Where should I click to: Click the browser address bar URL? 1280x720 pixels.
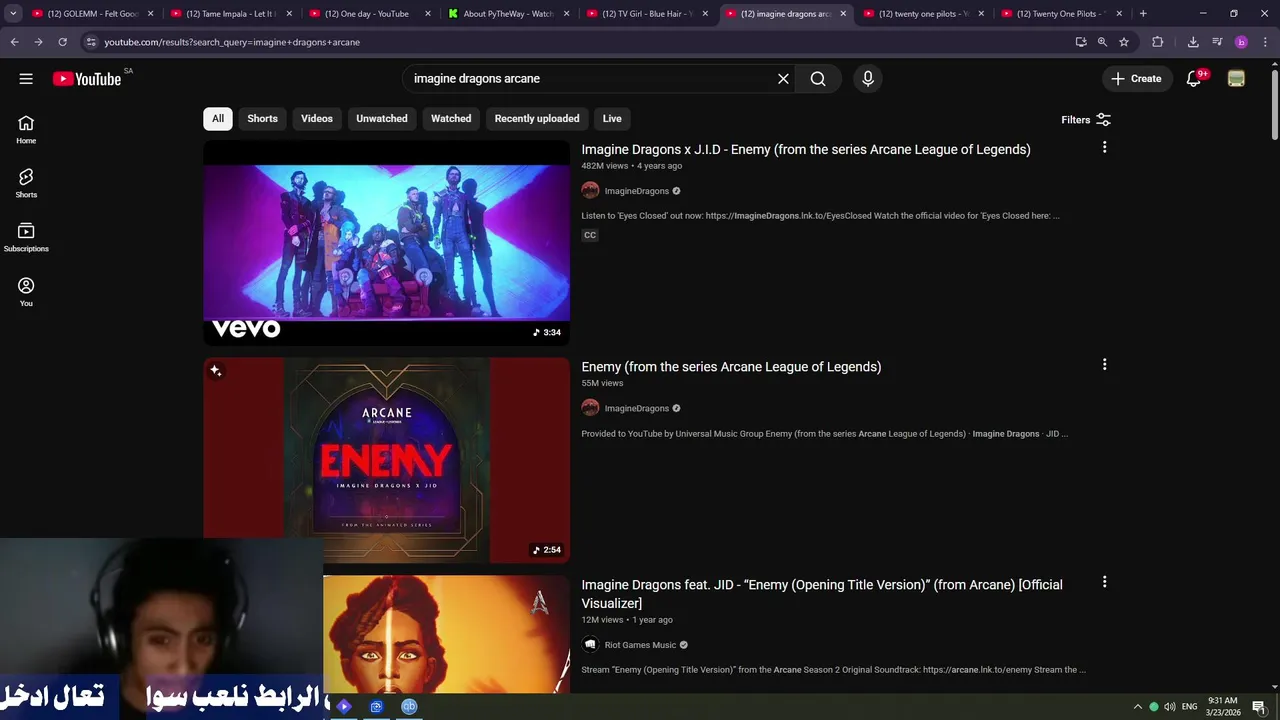tap(232, 42)
